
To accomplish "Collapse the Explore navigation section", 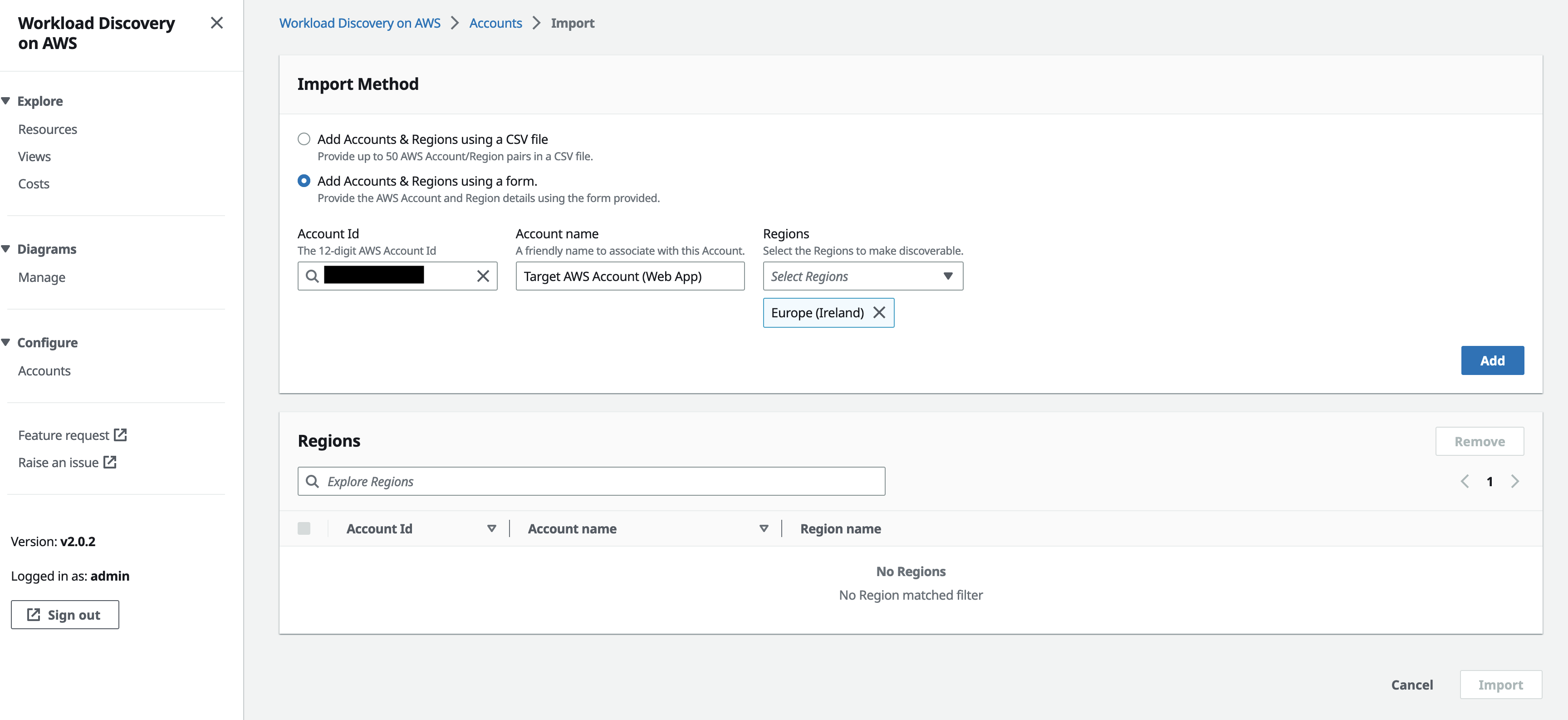I will click(6, 101).
